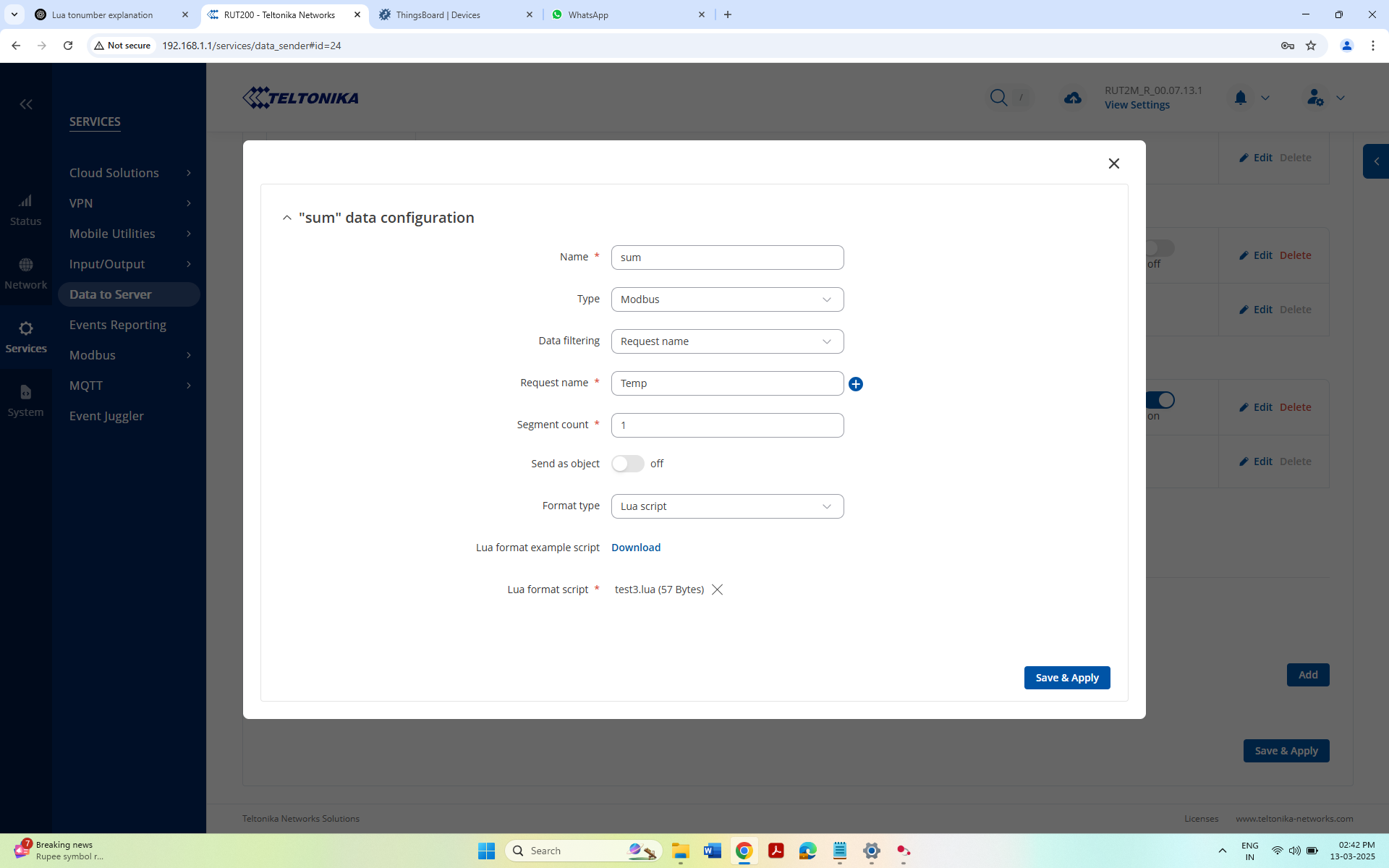Image resolution: width=1389 pixels, height=868 pixels.
Task: Open the right side panel arrow
Action: (x=1377, y=161)
